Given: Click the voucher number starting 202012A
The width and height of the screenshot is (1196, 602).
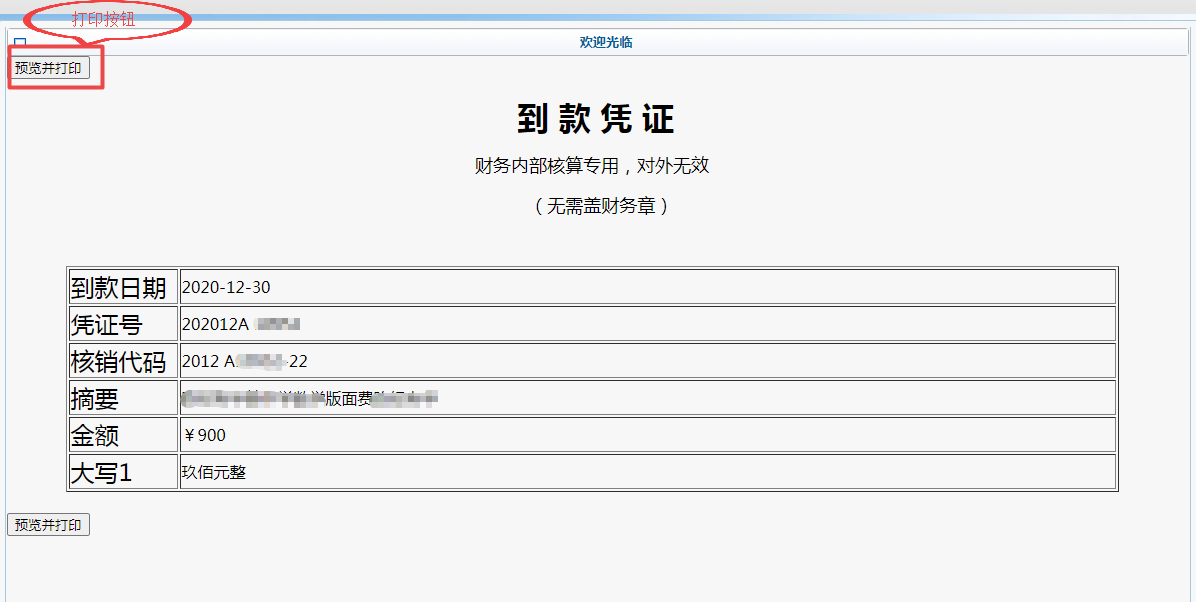Looking at the screenshot, I should 240,325.
